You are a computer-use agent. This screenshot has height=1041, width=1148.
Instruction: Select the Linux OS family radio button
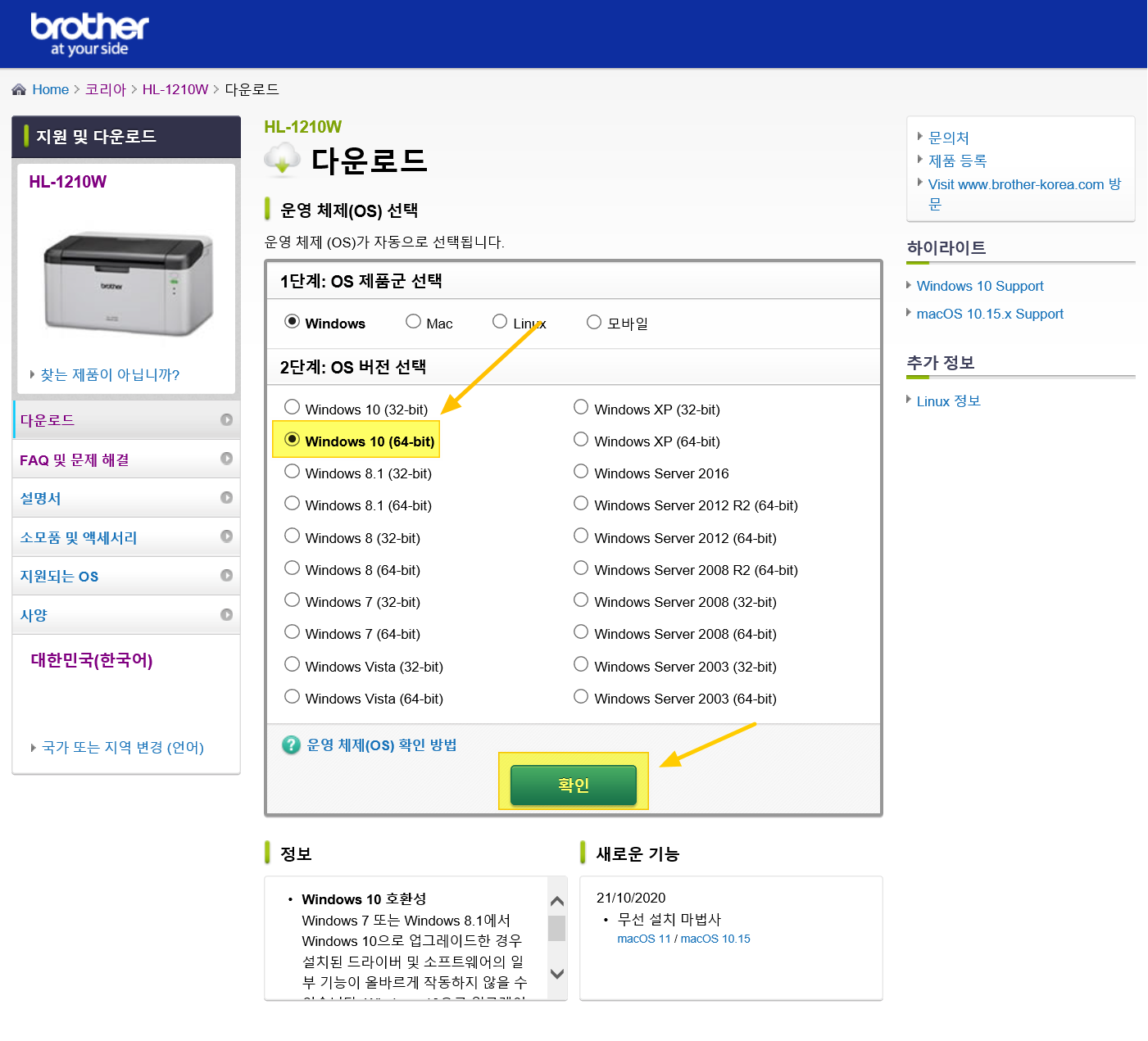pyautogui.click(x=500, y=321)
